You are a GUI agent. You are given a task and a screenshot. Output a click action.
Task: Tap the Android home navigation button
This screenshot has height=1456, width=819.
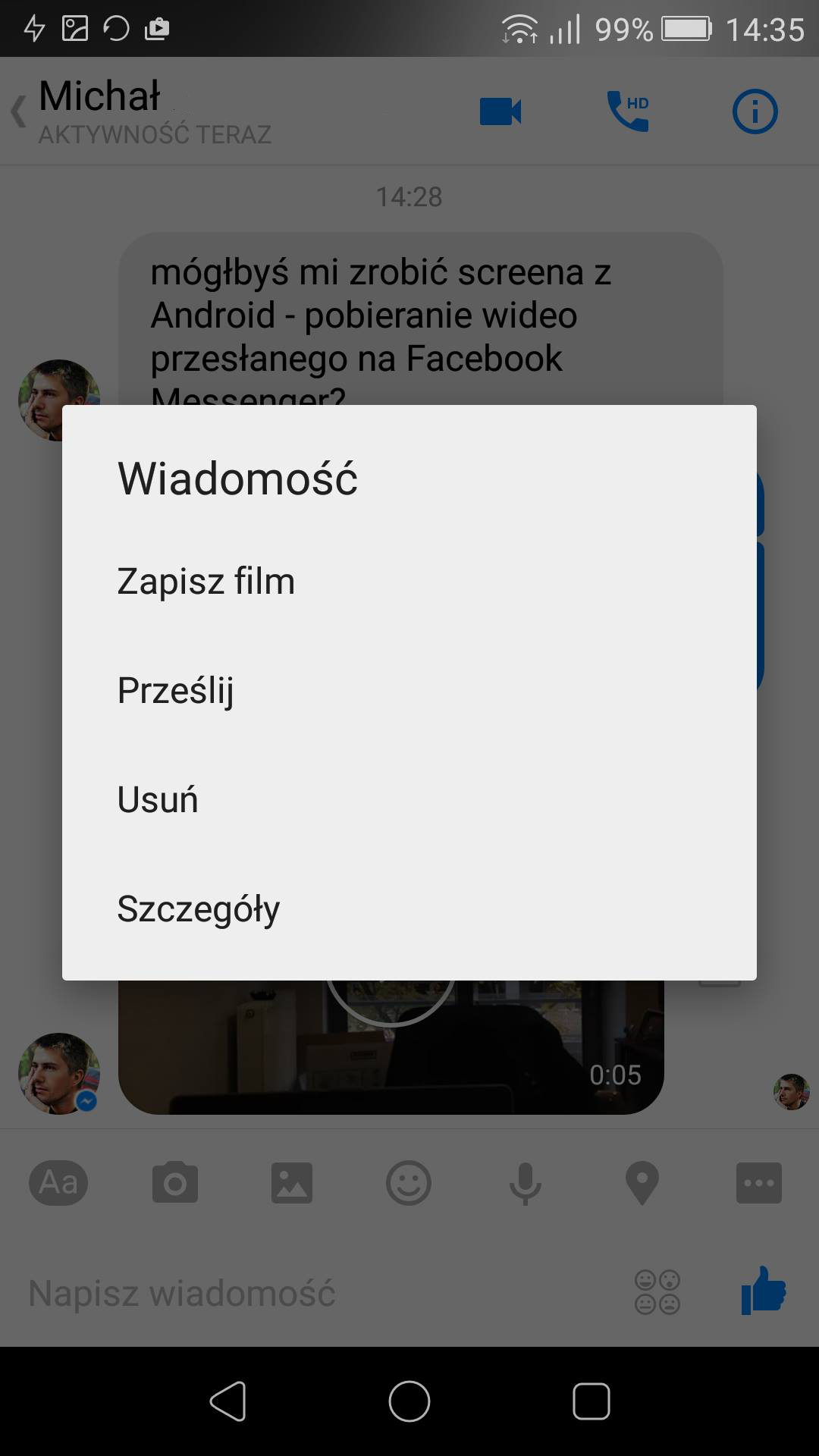click(x=409, y=1401)
